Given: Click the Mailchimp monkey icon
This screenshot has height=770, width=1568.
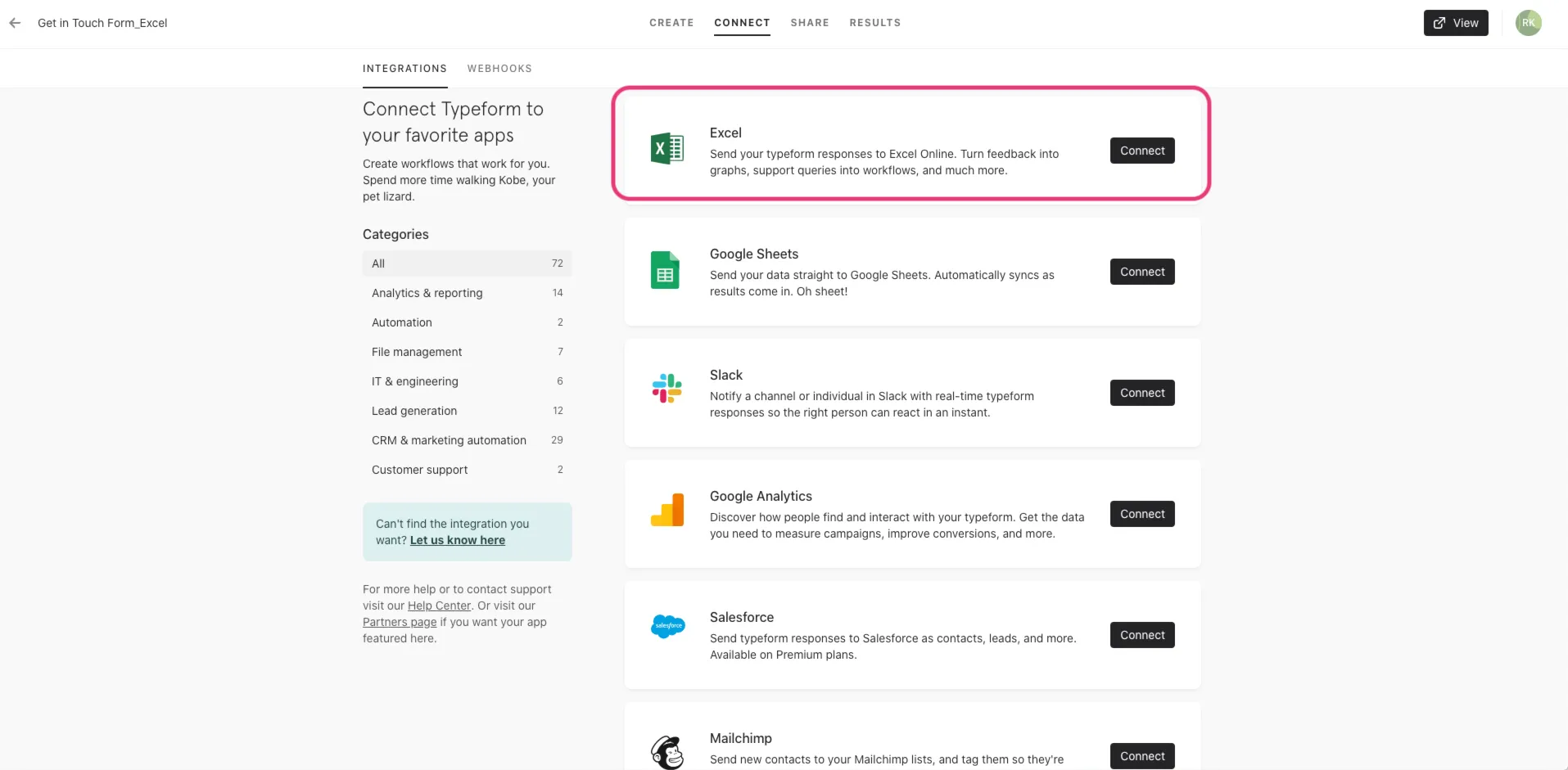Looking at the screenshot, I should point(667,752).
